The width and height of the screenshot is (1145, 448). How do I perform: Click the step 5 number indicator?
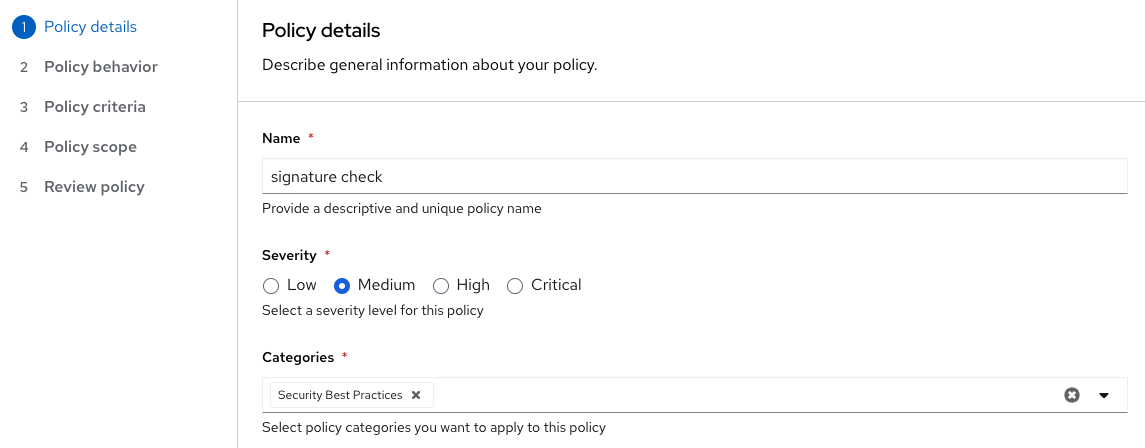coord(23,187)
